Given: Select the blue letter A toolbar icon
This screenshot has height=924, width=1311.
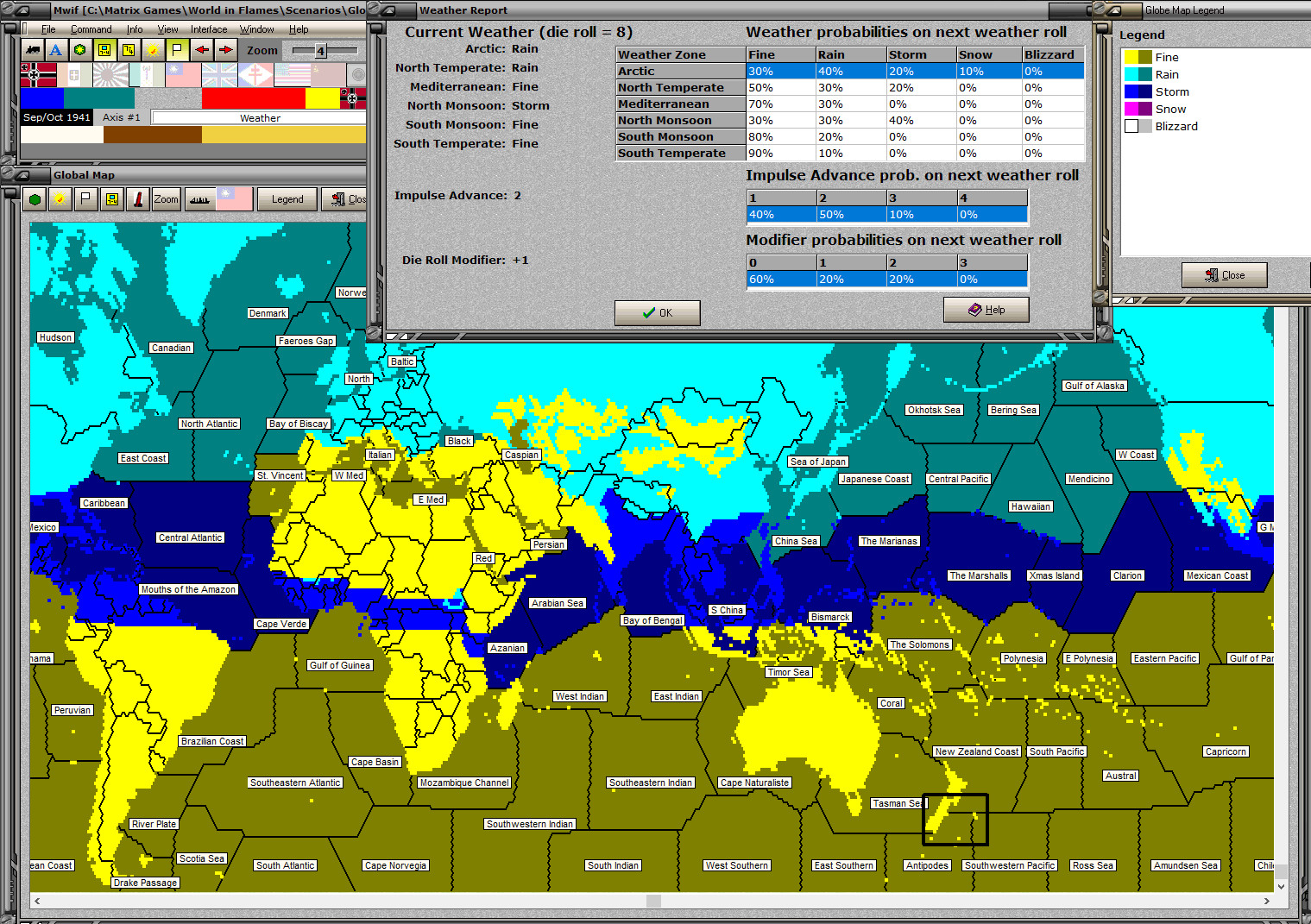Looking at the screenshot, I should [x=56, y=50].
